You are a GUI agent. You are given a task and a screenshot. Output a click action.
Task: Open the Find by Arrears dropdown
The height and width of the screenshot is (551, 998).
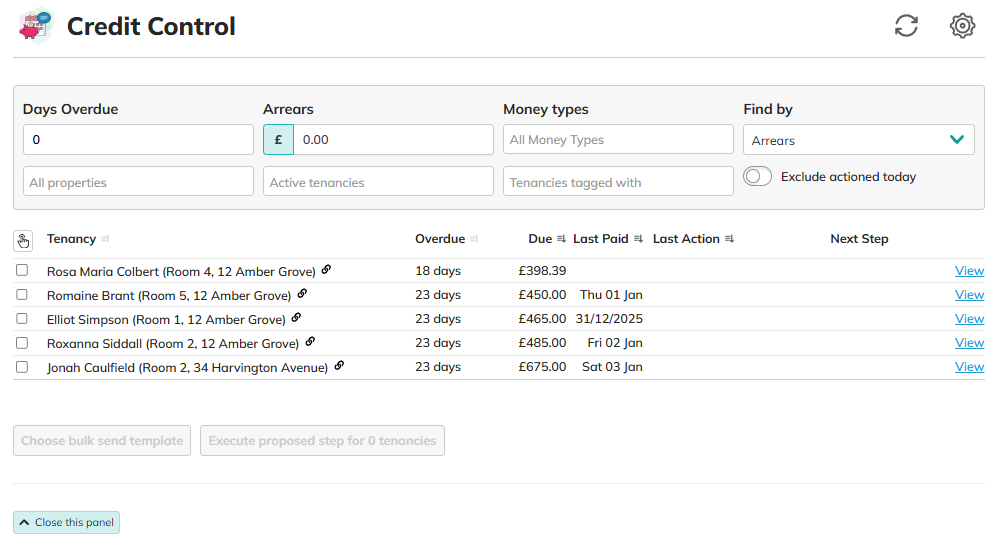[858, 140]
